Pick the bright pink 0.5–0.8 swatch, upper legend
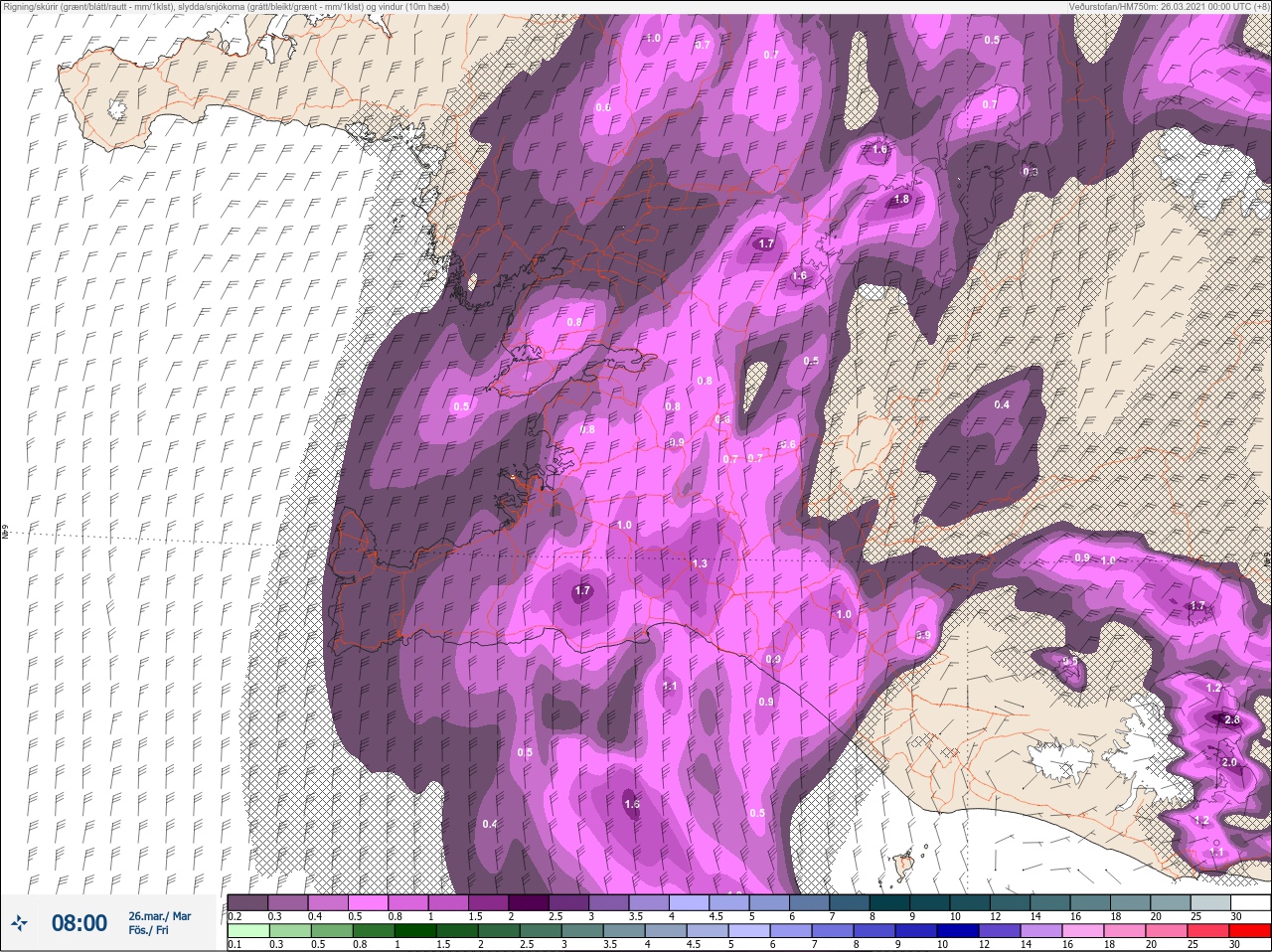 point(369,901)
